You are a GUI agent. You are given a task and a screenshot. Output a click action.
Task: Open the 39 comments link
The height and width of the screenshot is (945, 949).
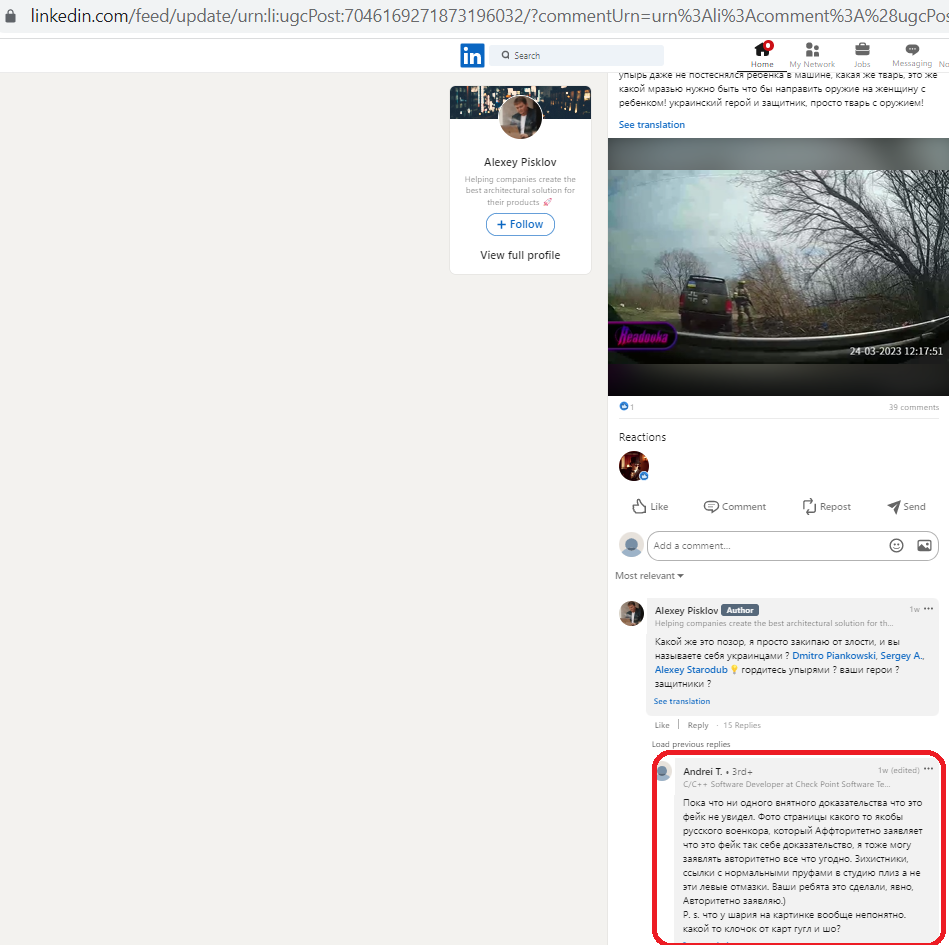[913, 407]
